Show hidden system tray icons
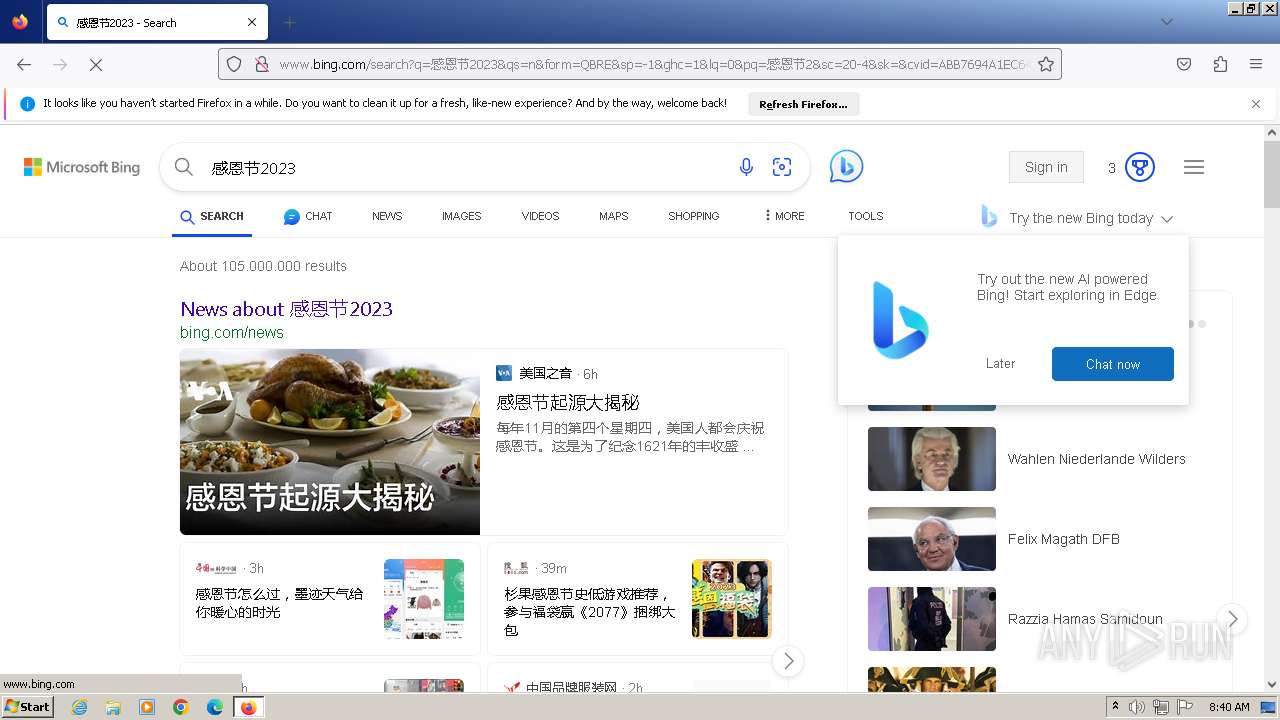 pyautogui.click(x=1115, y=707)
